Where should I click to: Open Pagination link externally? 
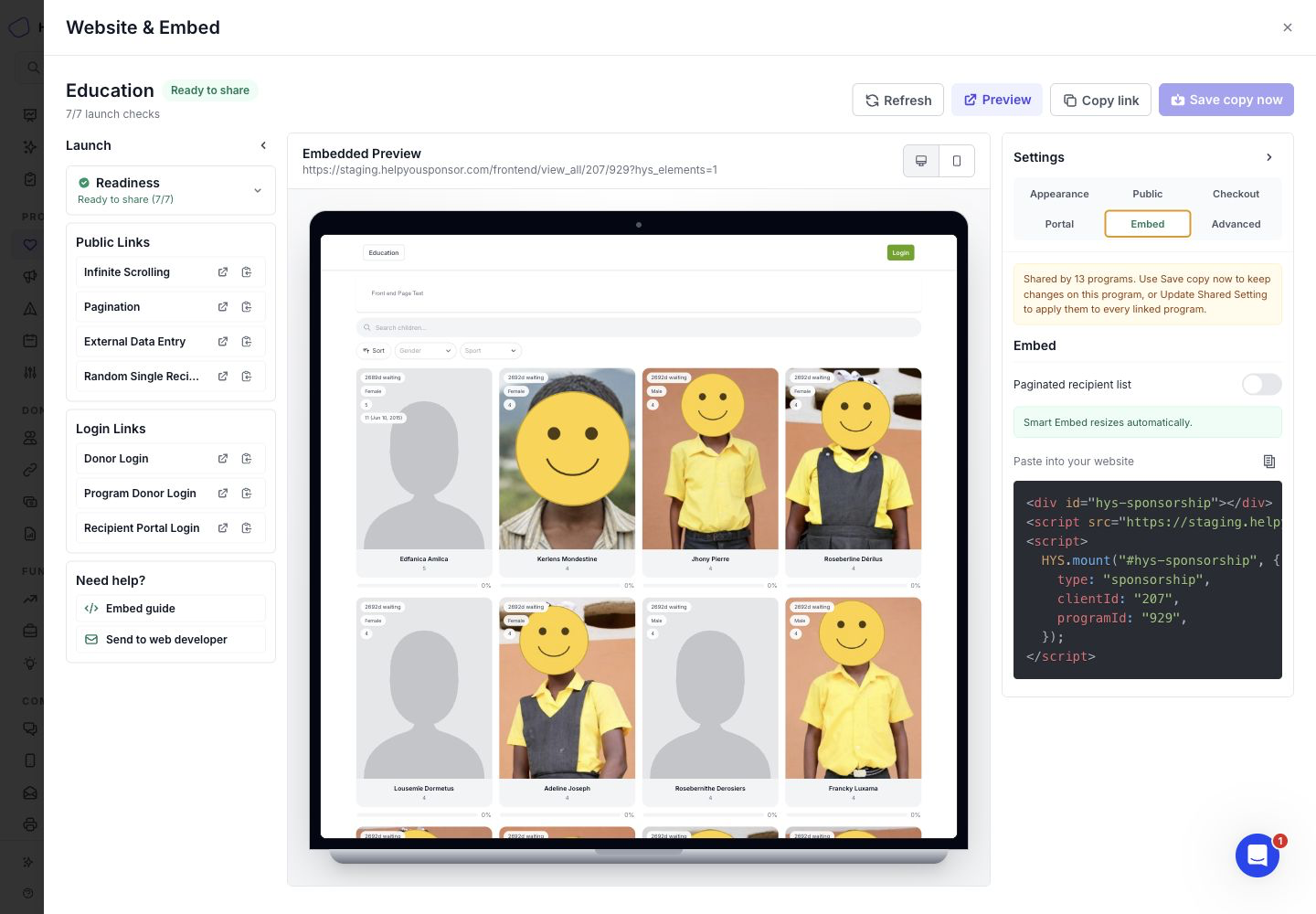coord(223,307)
